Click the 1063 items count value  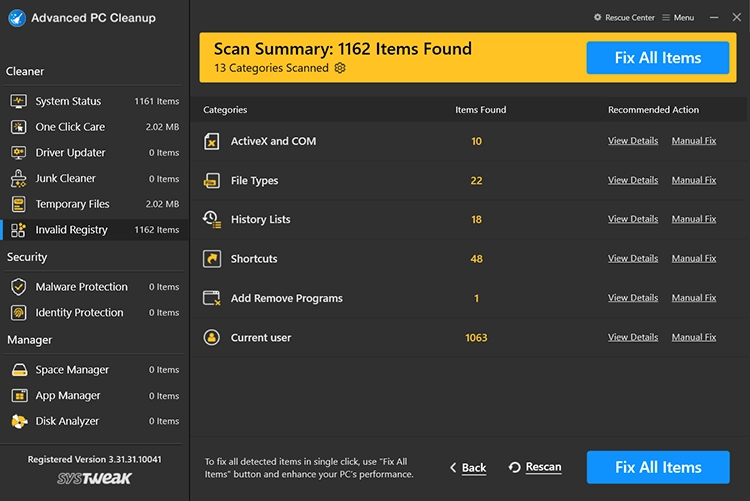point(476,338)
